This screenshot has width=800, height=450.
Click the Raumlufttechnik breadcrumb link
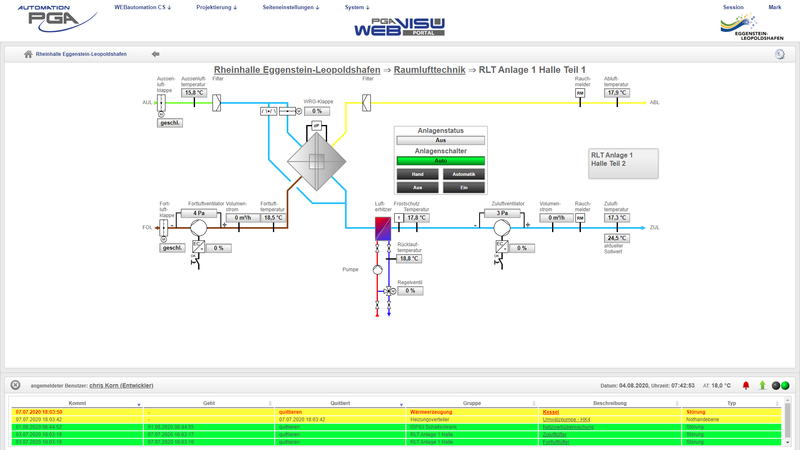[429, 70]
